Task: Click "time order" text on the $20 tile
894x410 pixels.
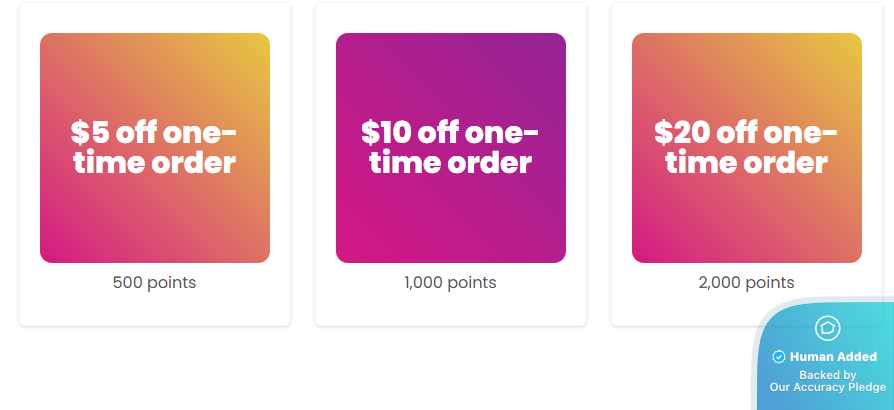Action: click(x=747, y=163)
